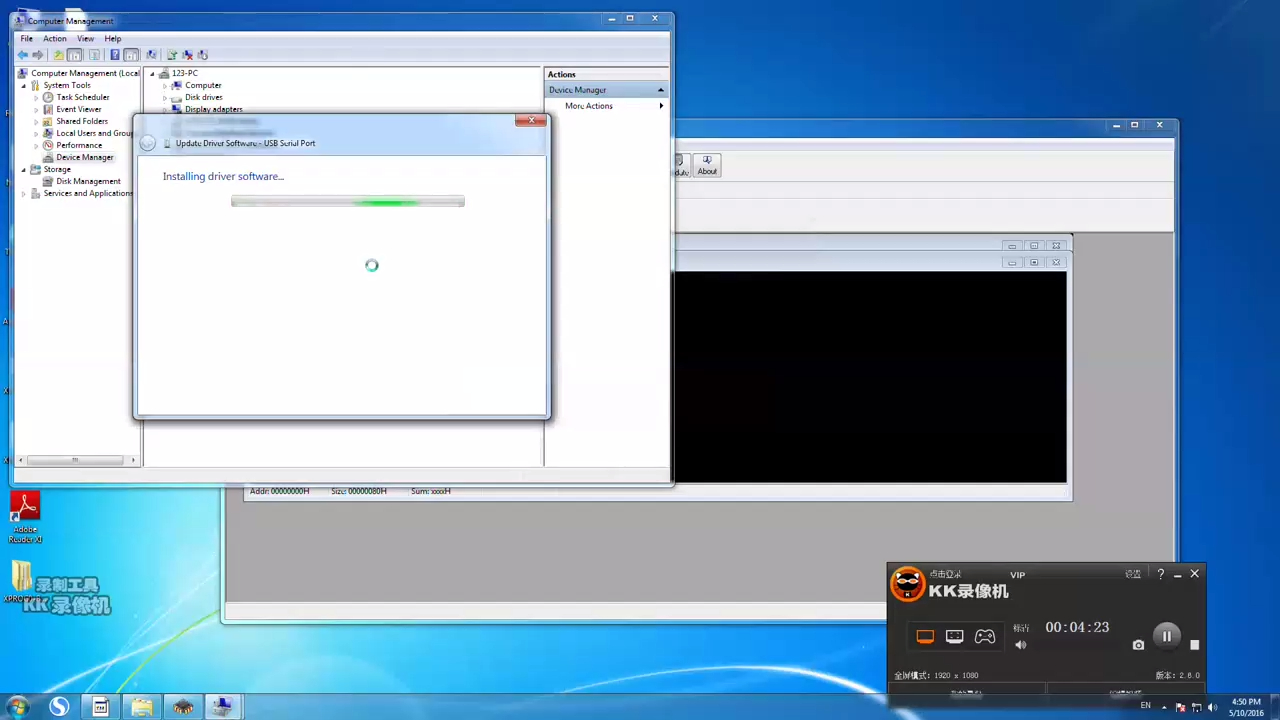Open the Help menu in Computer Management
Screen dimensions: 1280x720
113,39
